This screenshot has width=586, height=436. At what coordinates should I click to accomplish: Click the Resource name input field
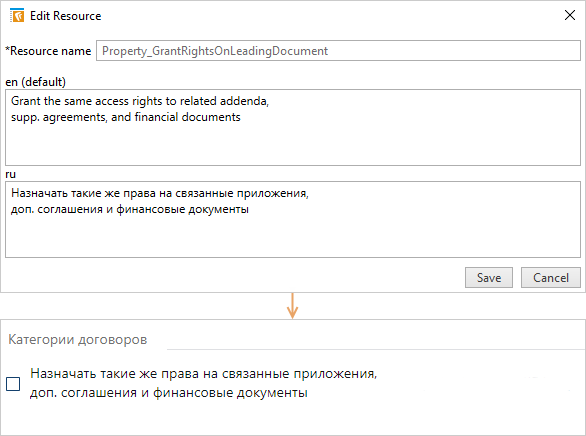tap(338, 50)
